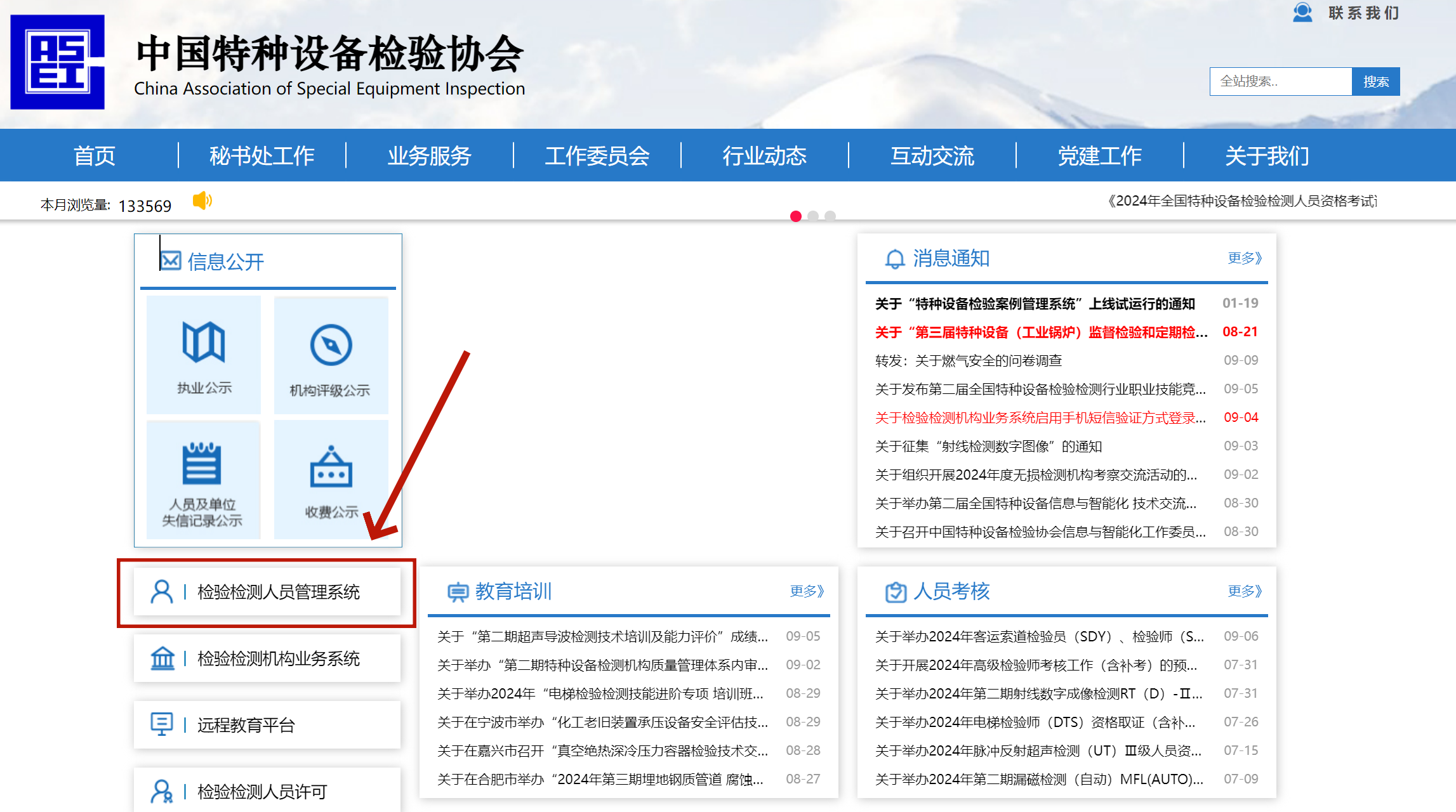Open training item 真空绝热深冷压力容器检验技术交
The height and width of the screenshot is (812, 1456).
point(602,750)
